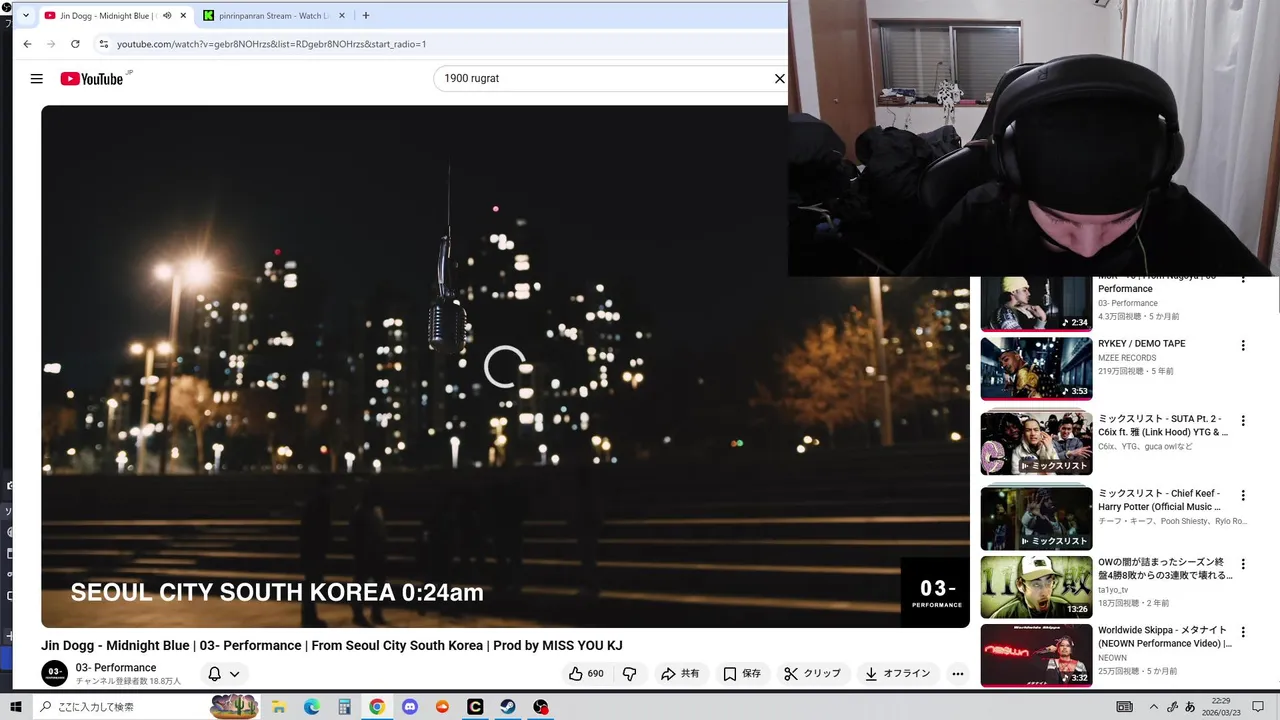The image size is (1280, 720).
Task: Open Calculator from the taskbar
Action: point(344,707)
